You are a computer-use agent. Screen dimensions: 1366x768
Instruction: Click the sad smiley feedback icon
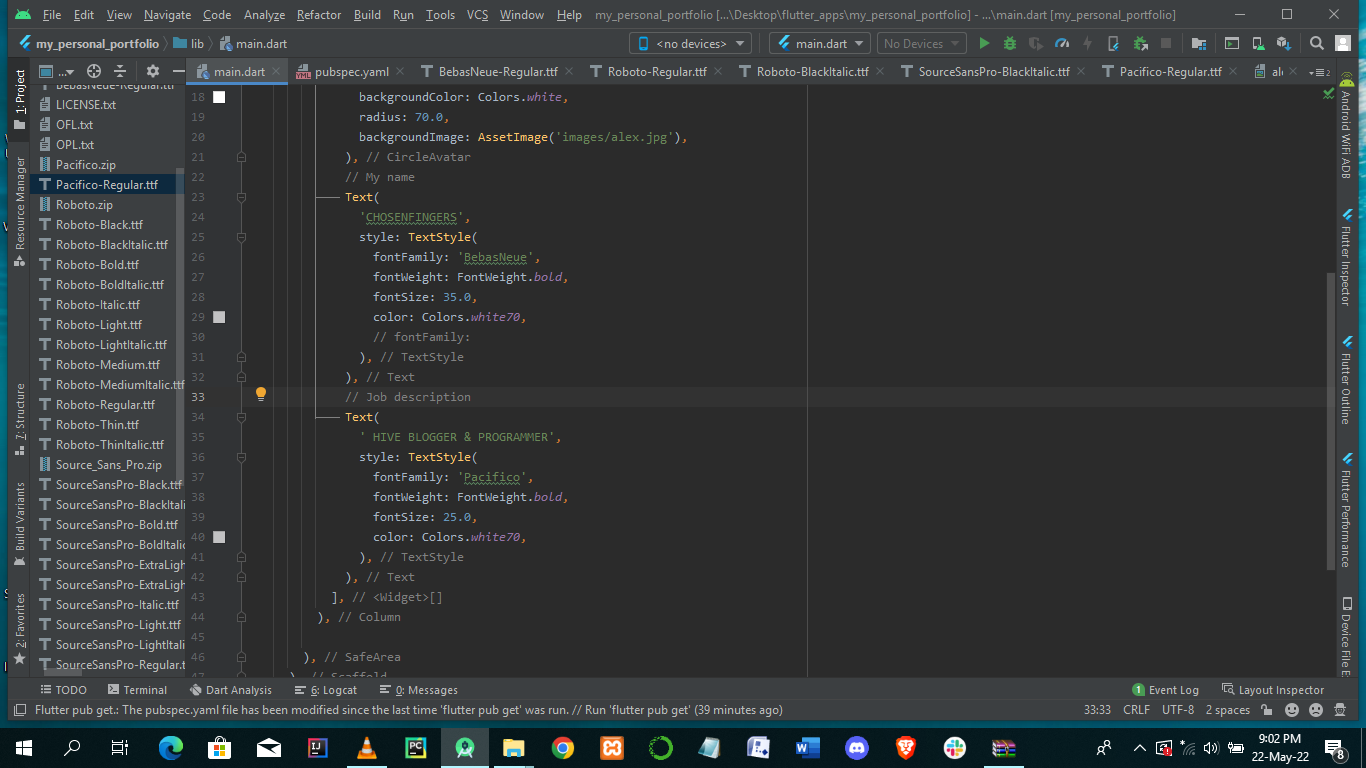coord(1316,710)
